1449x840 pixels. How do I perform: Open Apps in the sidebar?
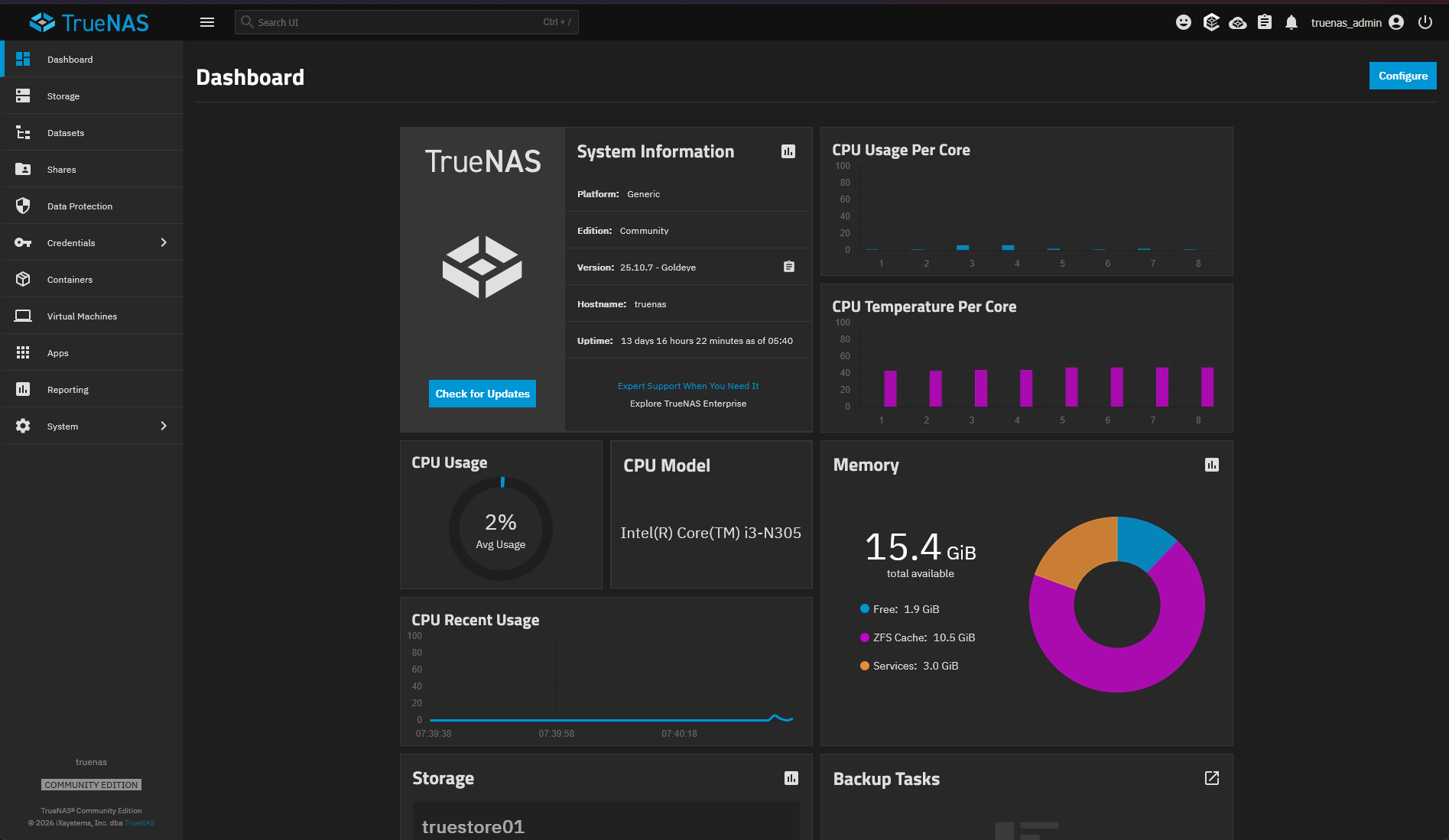click(x=92, y=352)
